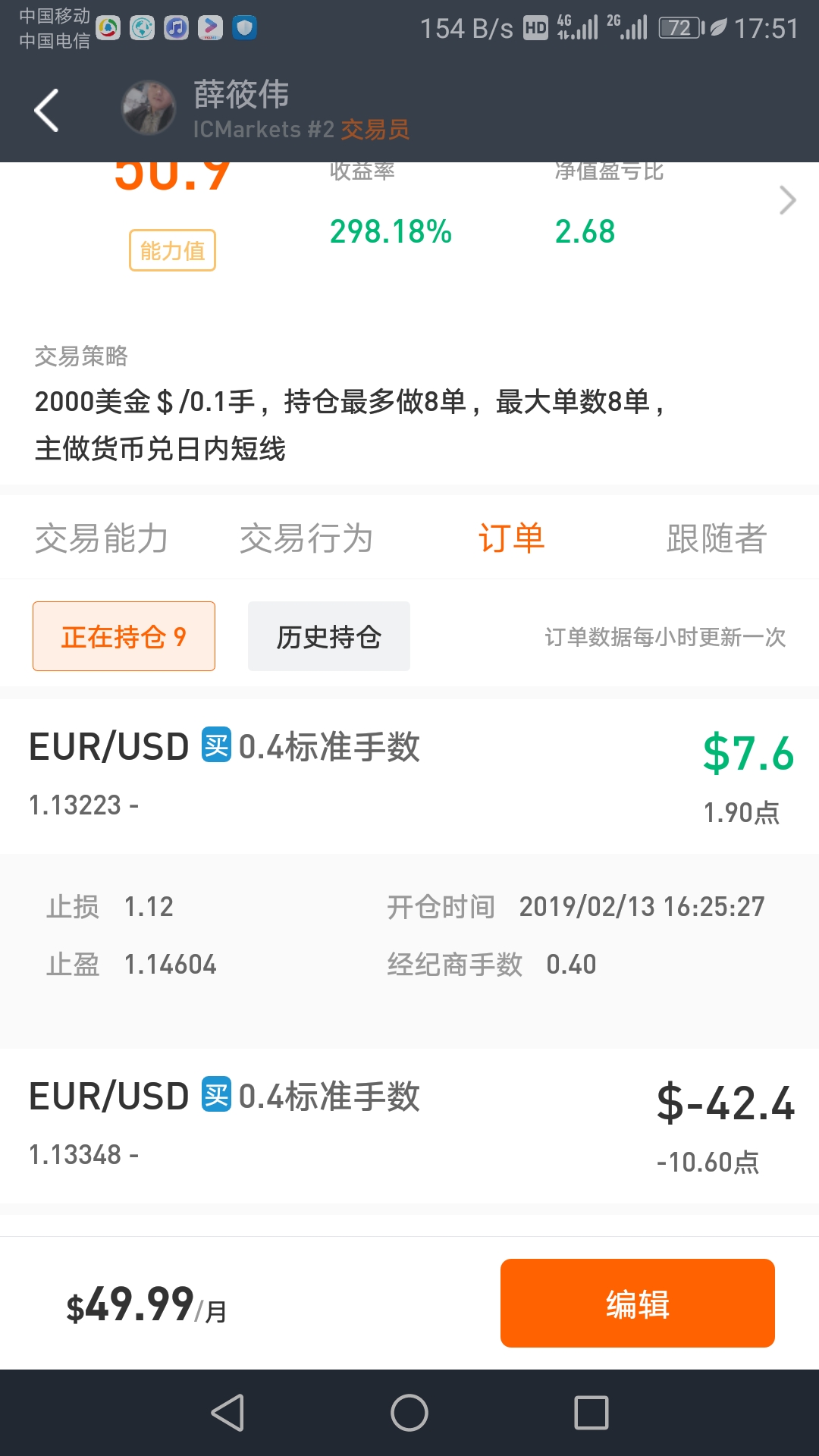Screen dimensions: 819x1456
Task: Tap the 能力值 badge
Action: coord(172,250)
